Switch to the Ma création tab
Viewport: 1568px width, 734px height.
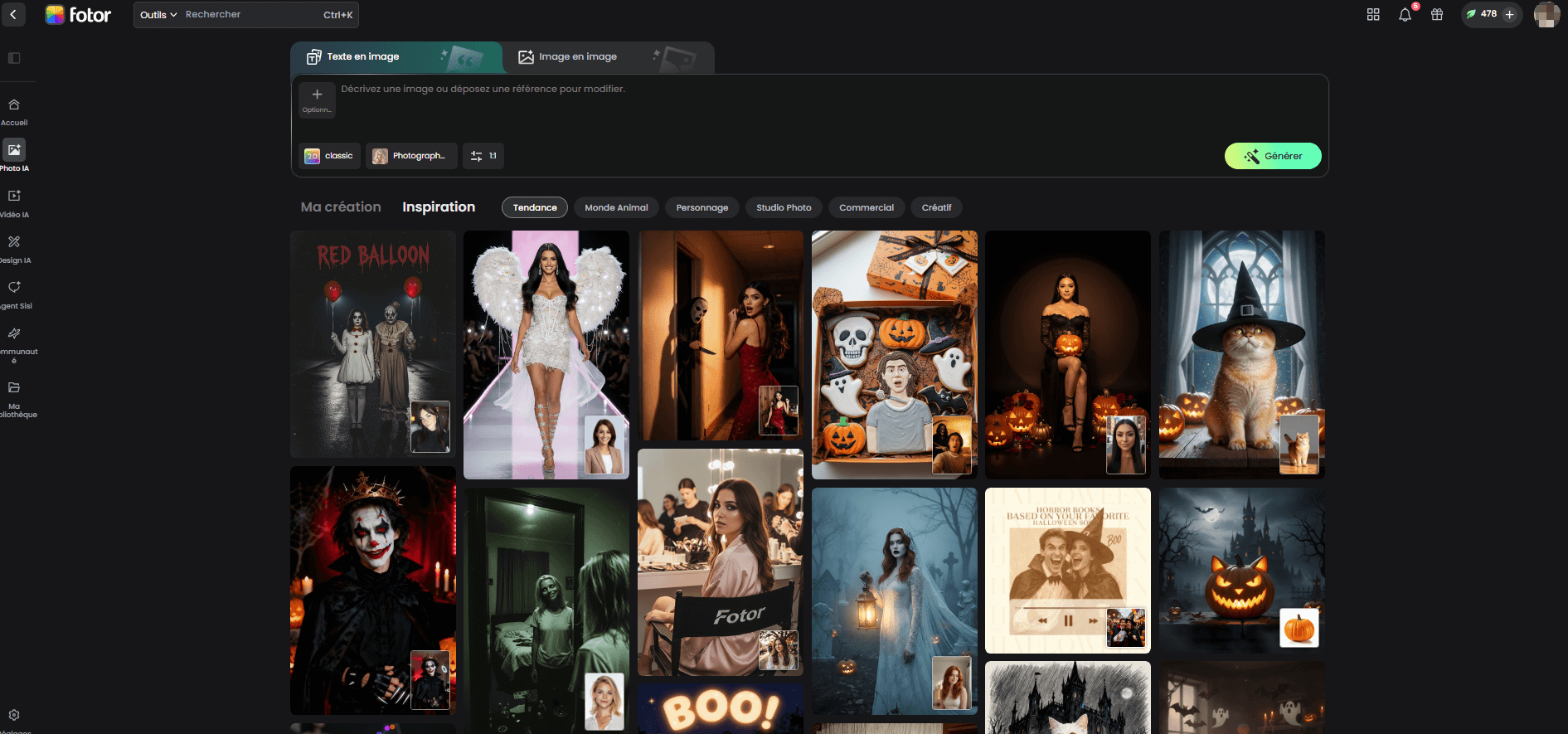341,207
